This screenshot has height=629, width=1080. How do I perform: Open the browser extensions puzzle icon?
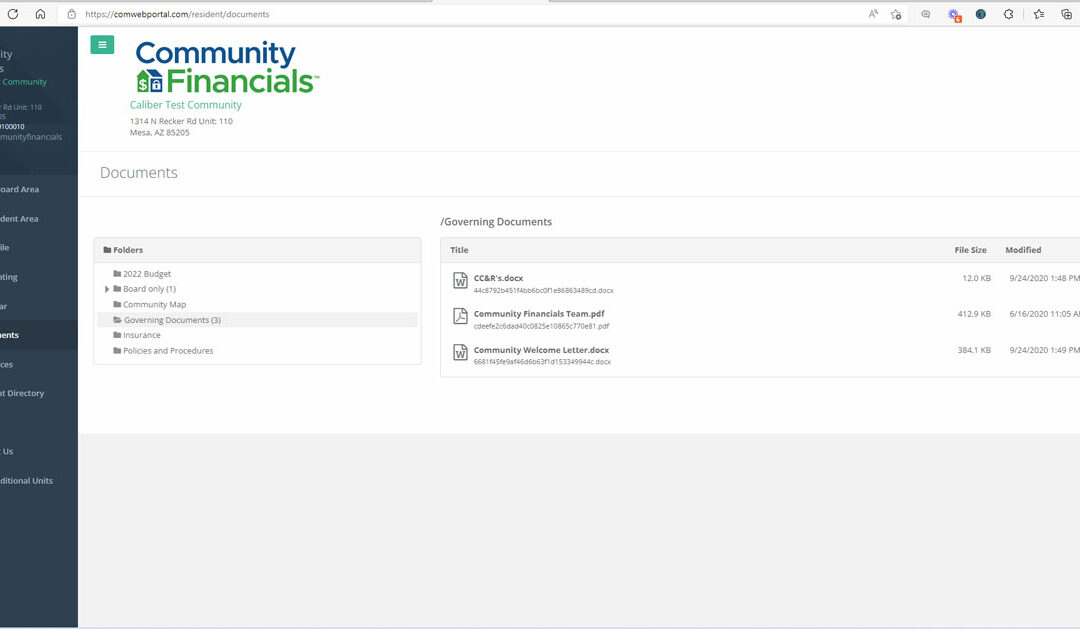1008,14
